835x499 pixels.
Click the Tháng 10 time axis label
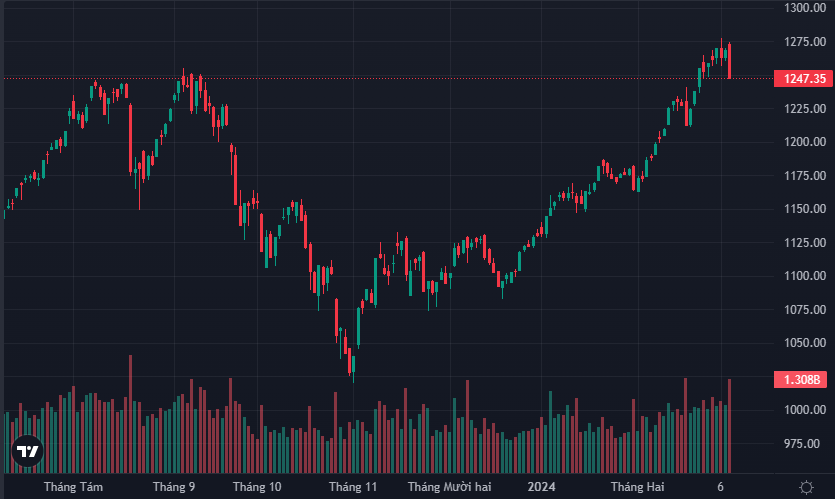(x=257, y=487)
